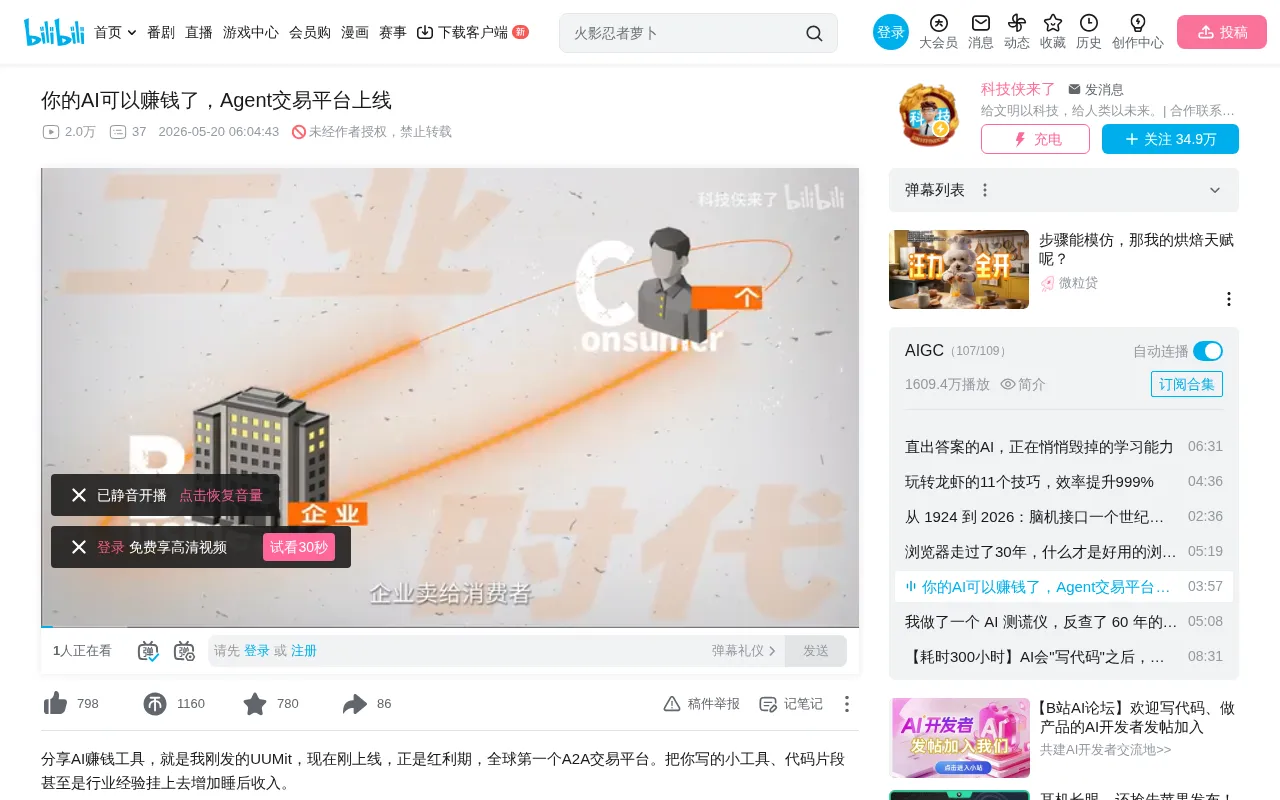Like the video with thumbs-up icon

point(56,704)
